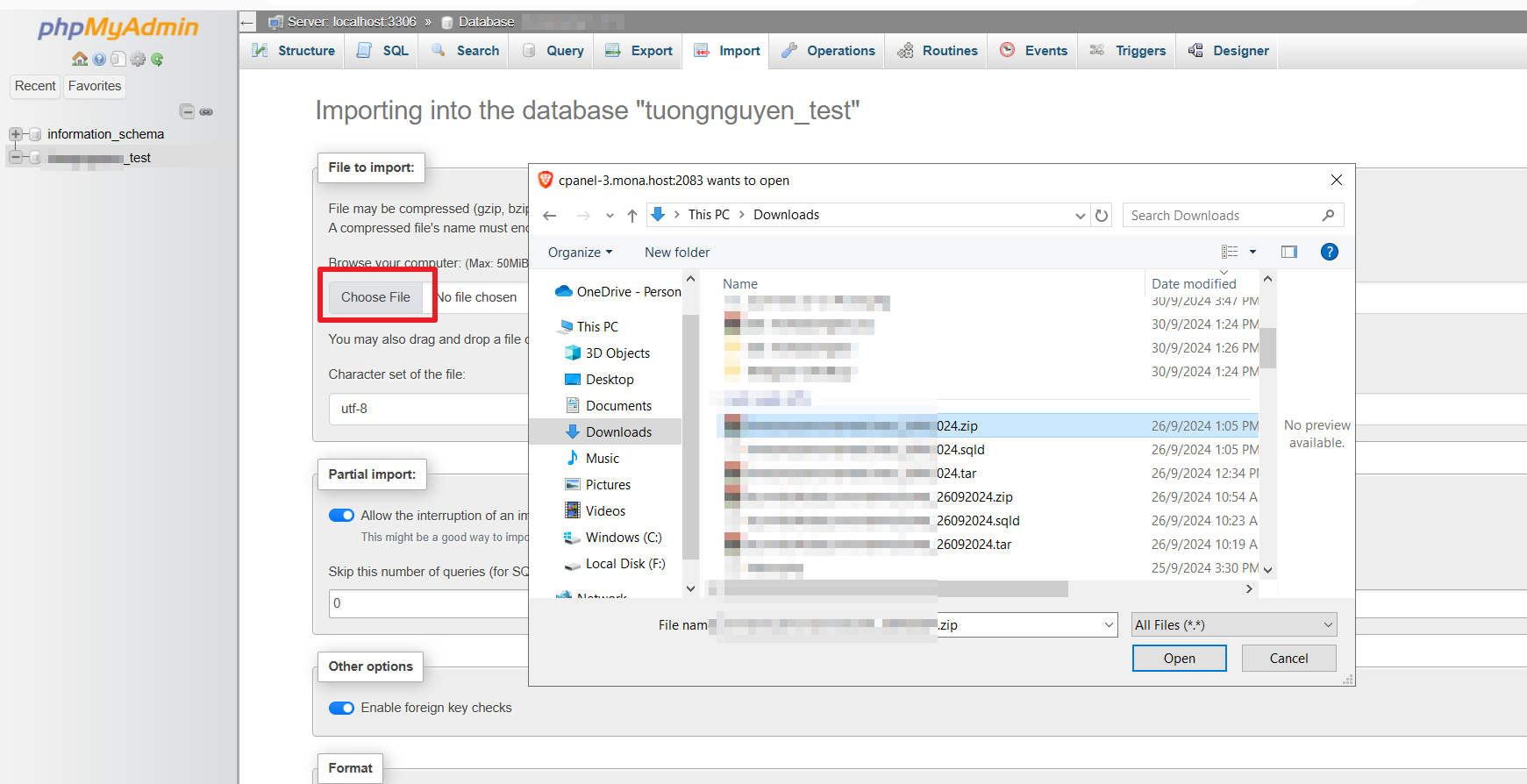The width and height of the screenshot is (1527, 784).
Task: Select the Import tab
Action: [x=727, y=51]
